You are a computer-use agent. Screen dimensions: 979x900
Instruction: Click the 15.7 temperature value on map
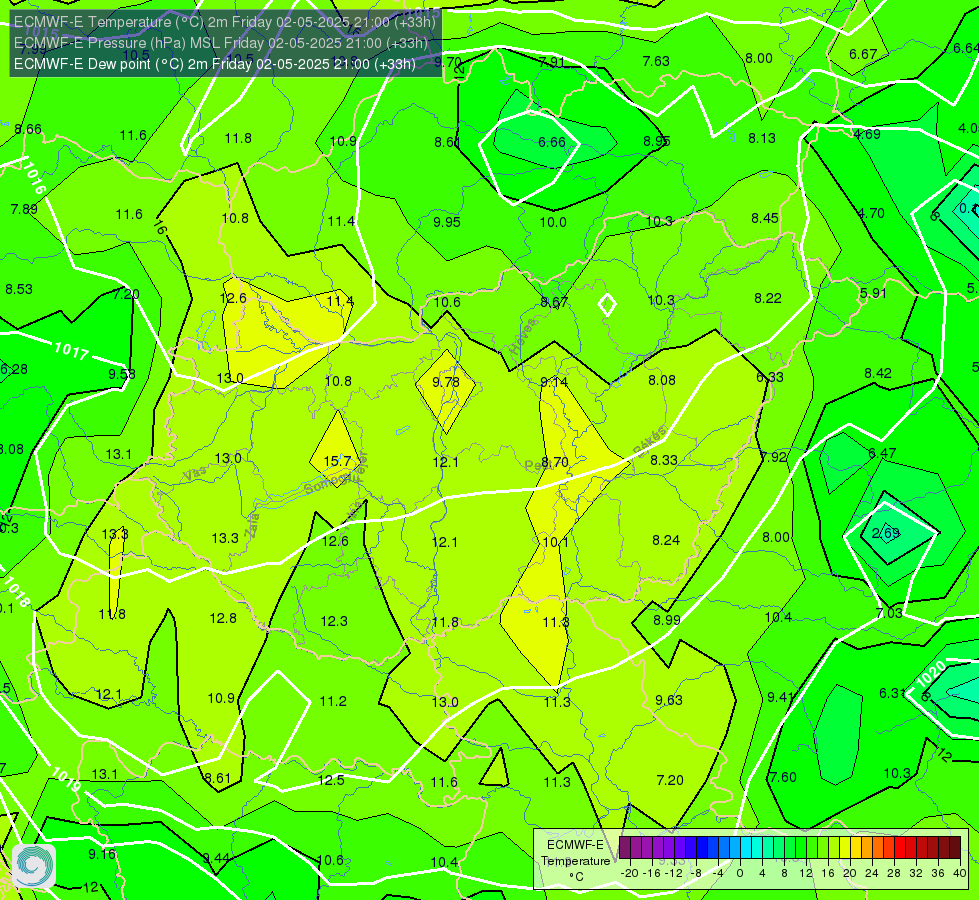(x=337, y=461)
